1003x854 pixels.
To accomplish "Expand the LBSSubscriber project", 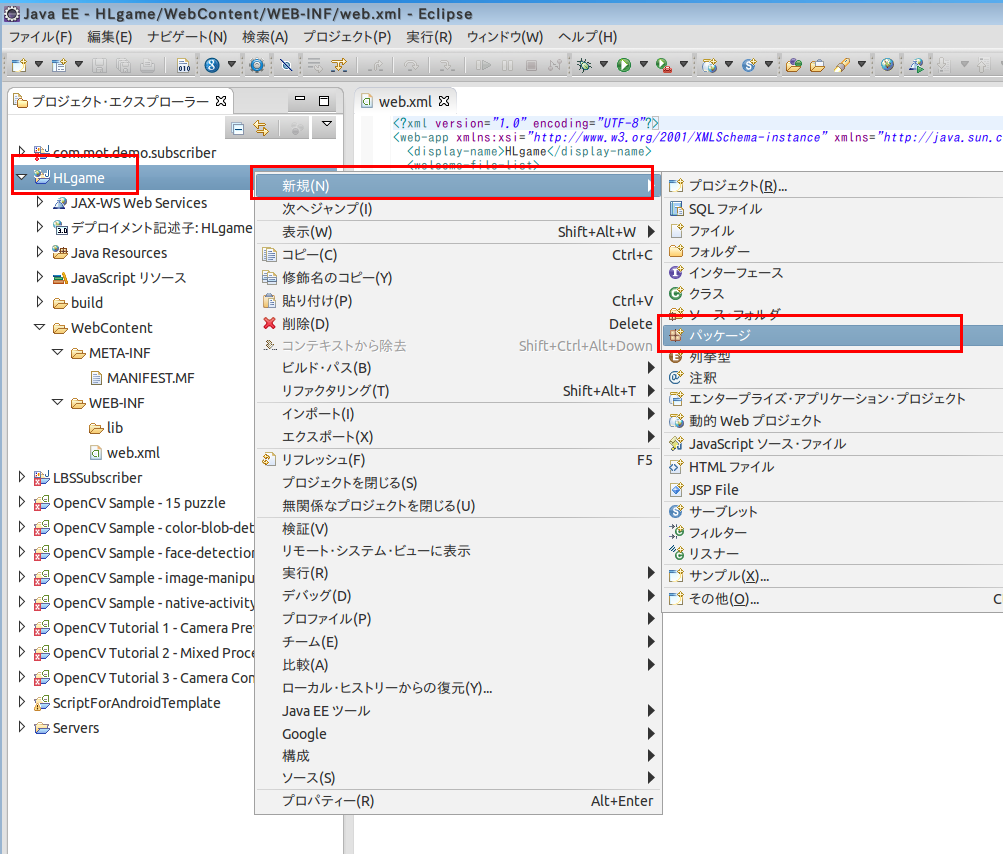I will point(21,477).
